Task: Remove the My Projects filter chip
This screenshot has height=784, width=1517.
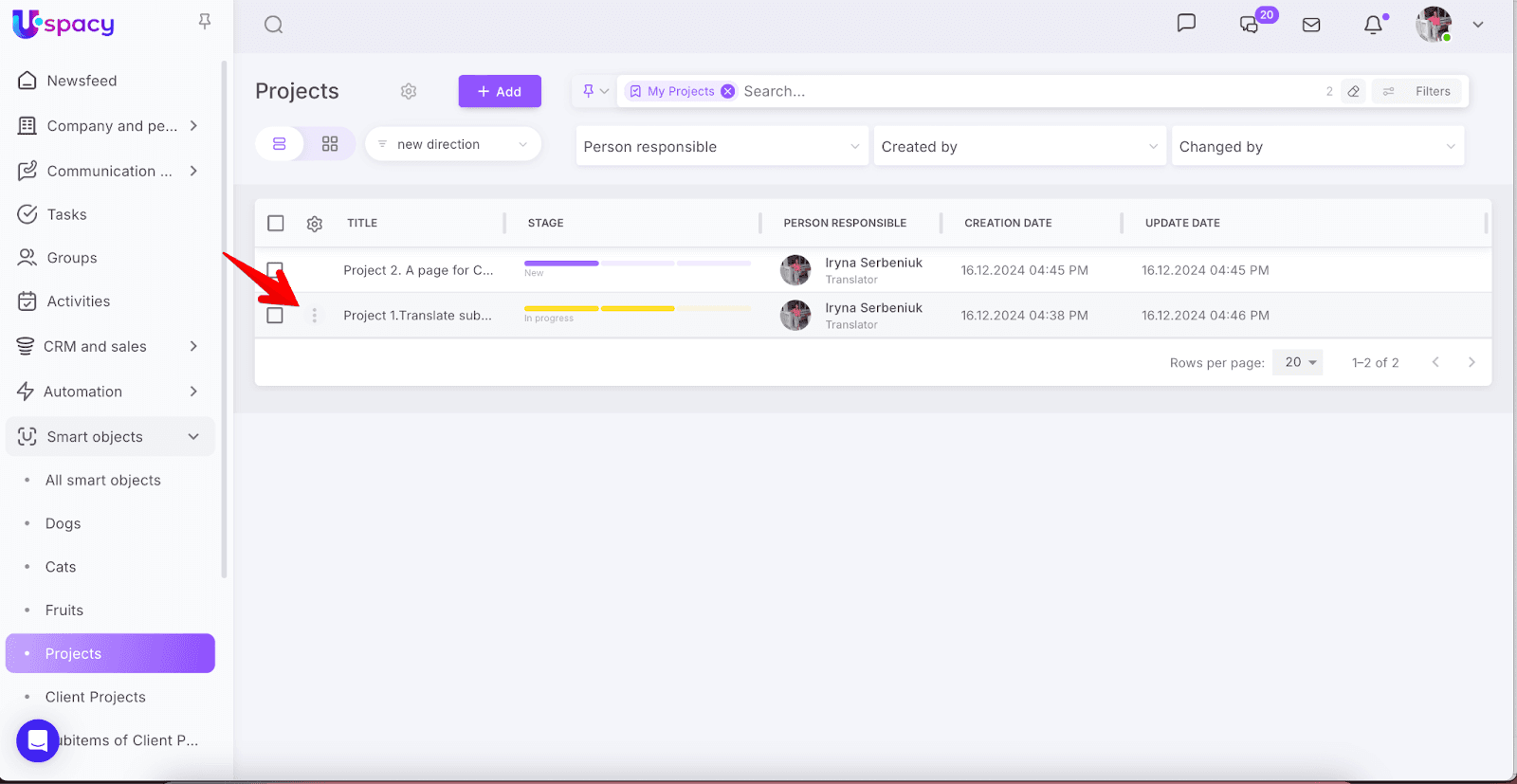Action: tap(727, 91)
